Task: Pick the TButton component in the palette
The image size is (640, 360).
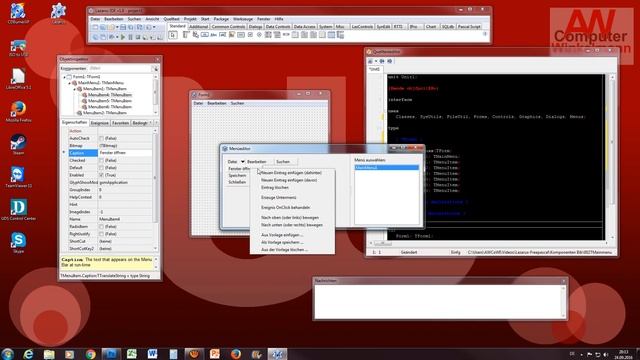Action: [205, 35]
